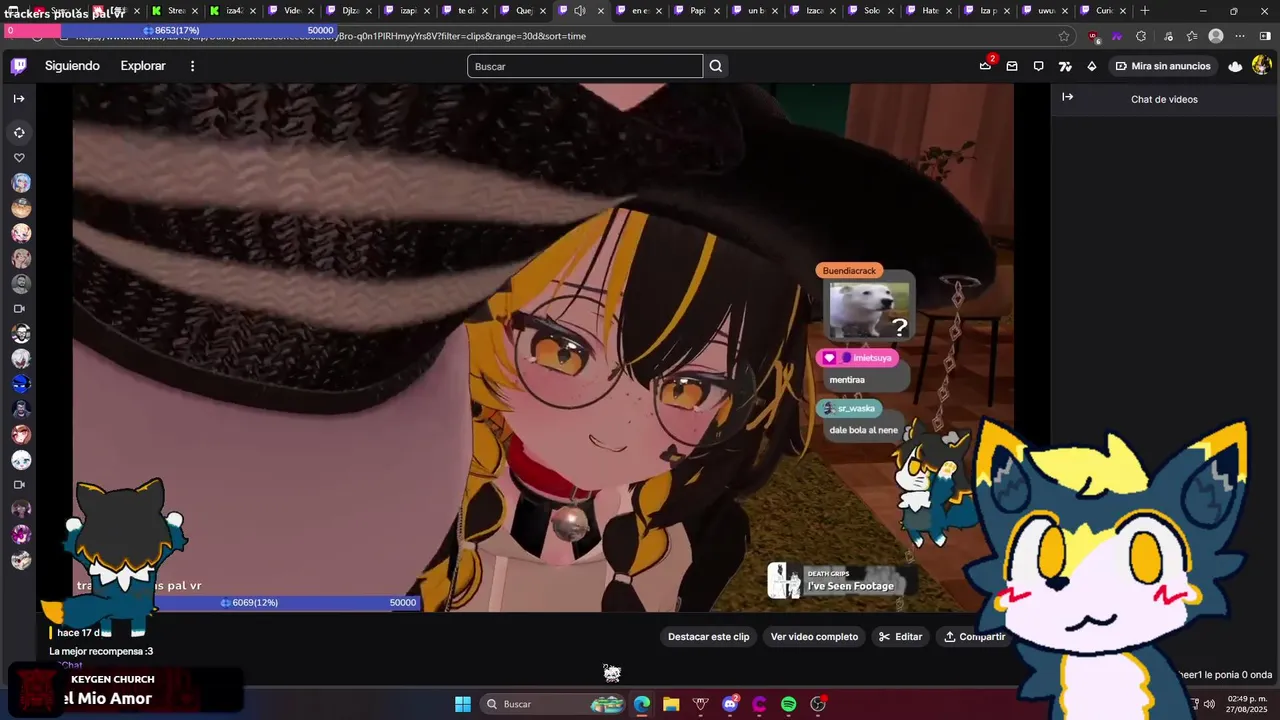The height and width of the screenshot is (720, 1280).
Task: Open the Twitch home logo
Action: (x=19, y=66)
